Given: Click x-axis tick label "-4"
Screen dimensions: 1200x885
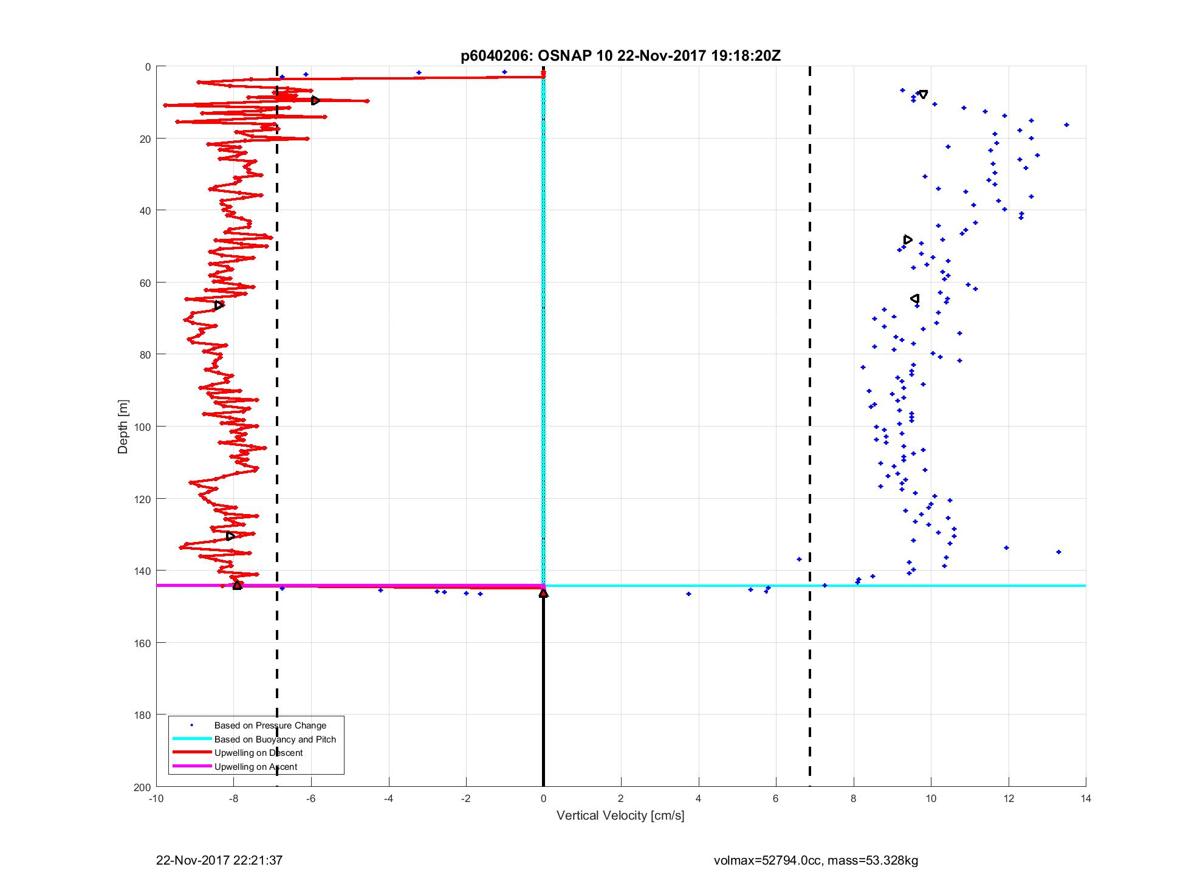Looking at the screenshot, I should point(389,799).
